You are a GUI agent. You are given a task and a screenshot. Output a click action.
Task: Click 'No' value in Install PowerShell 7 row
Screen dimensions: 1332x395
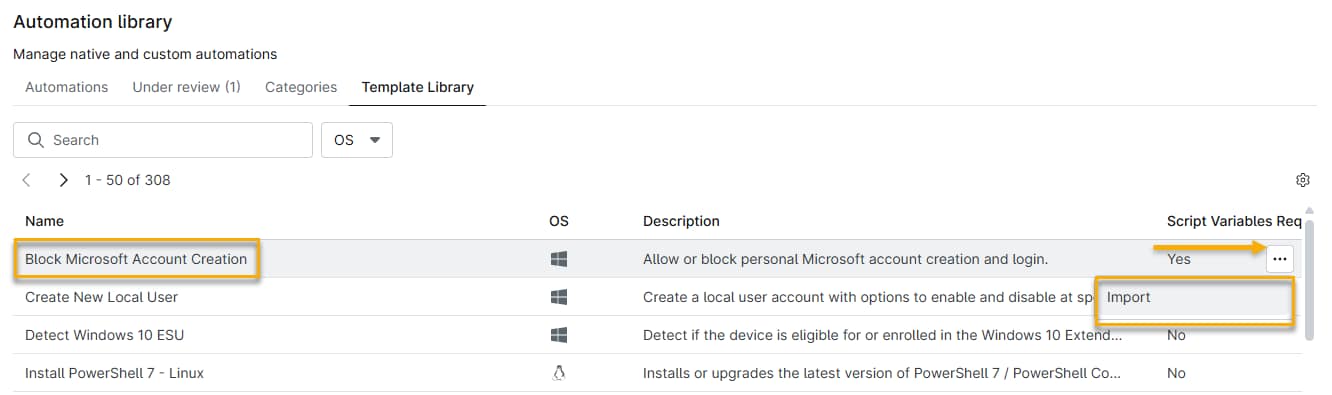point(1176,373)
